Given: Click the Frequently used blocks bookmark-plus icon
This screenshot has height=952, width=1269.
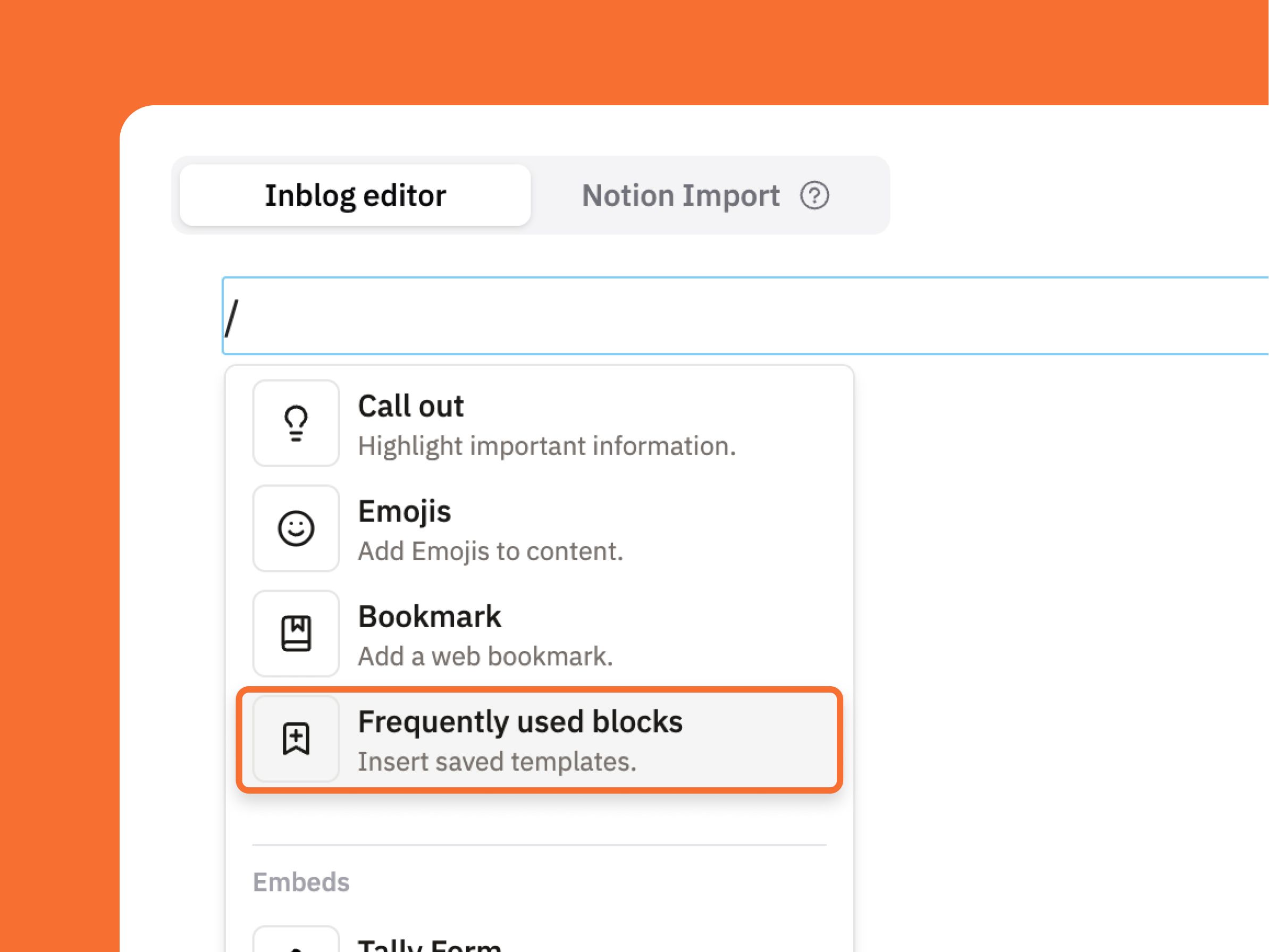Looking at the screenshot, I should pos(296,739).
